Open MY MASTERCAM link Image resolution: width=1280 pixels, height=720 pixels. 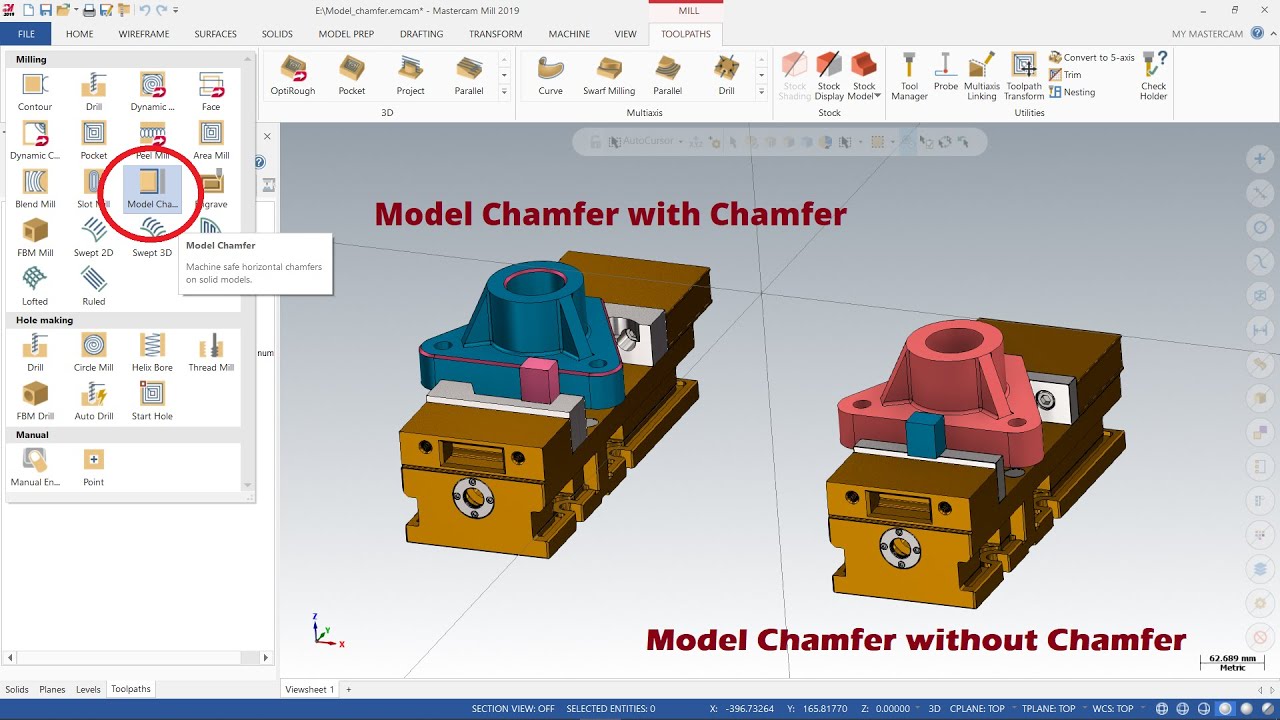(1207, 34)
